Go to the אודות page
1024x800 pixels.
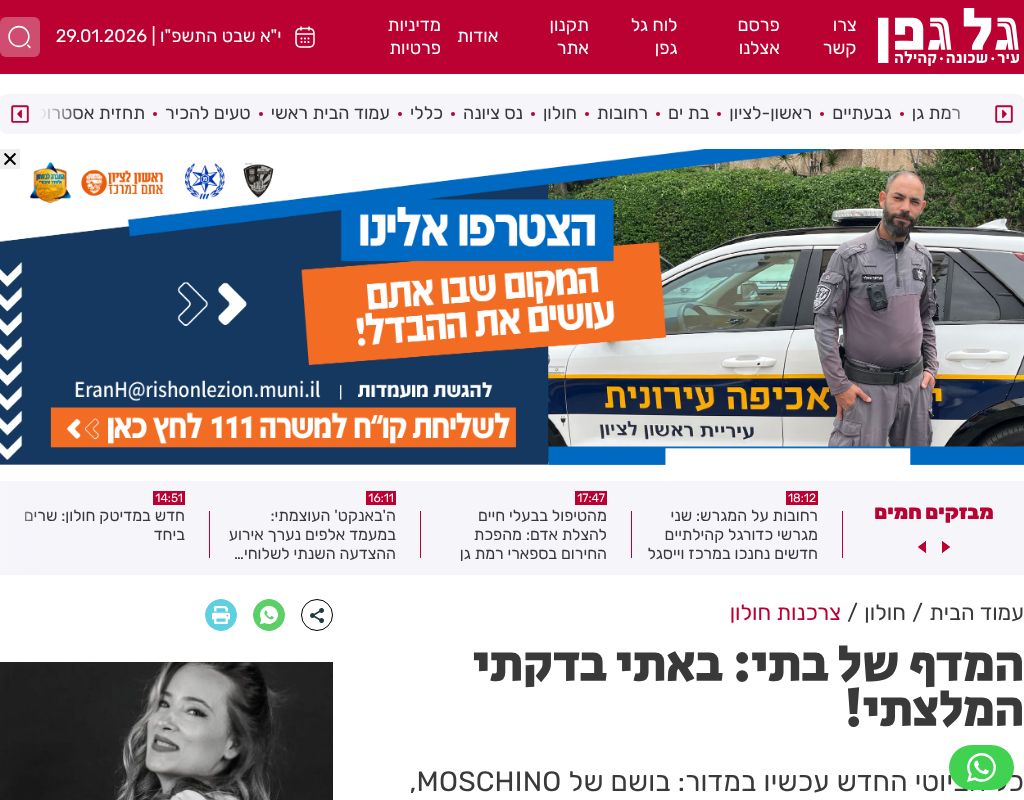(478, 37)
